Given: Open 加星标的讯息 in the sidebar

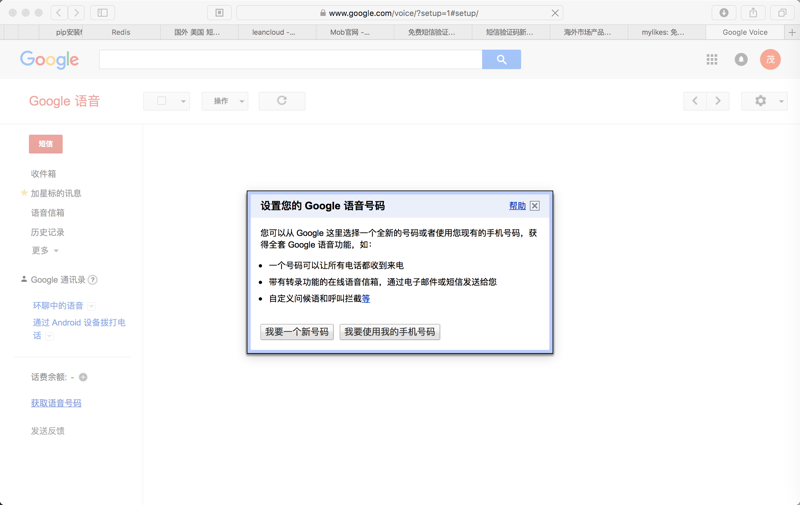Looking at the screenshot, I should (x=56, y=193).
